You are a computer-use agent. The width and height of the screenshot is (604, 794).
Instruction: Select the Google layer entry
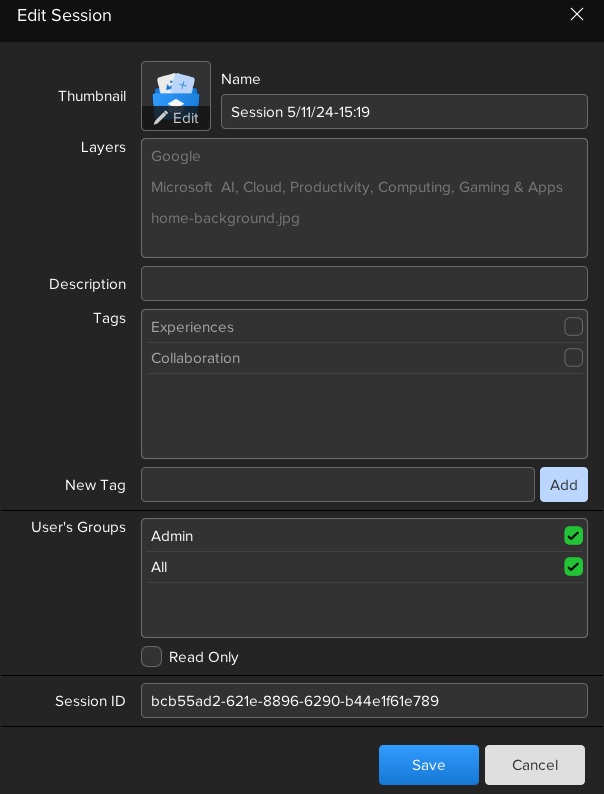click(x=176, y=157)
